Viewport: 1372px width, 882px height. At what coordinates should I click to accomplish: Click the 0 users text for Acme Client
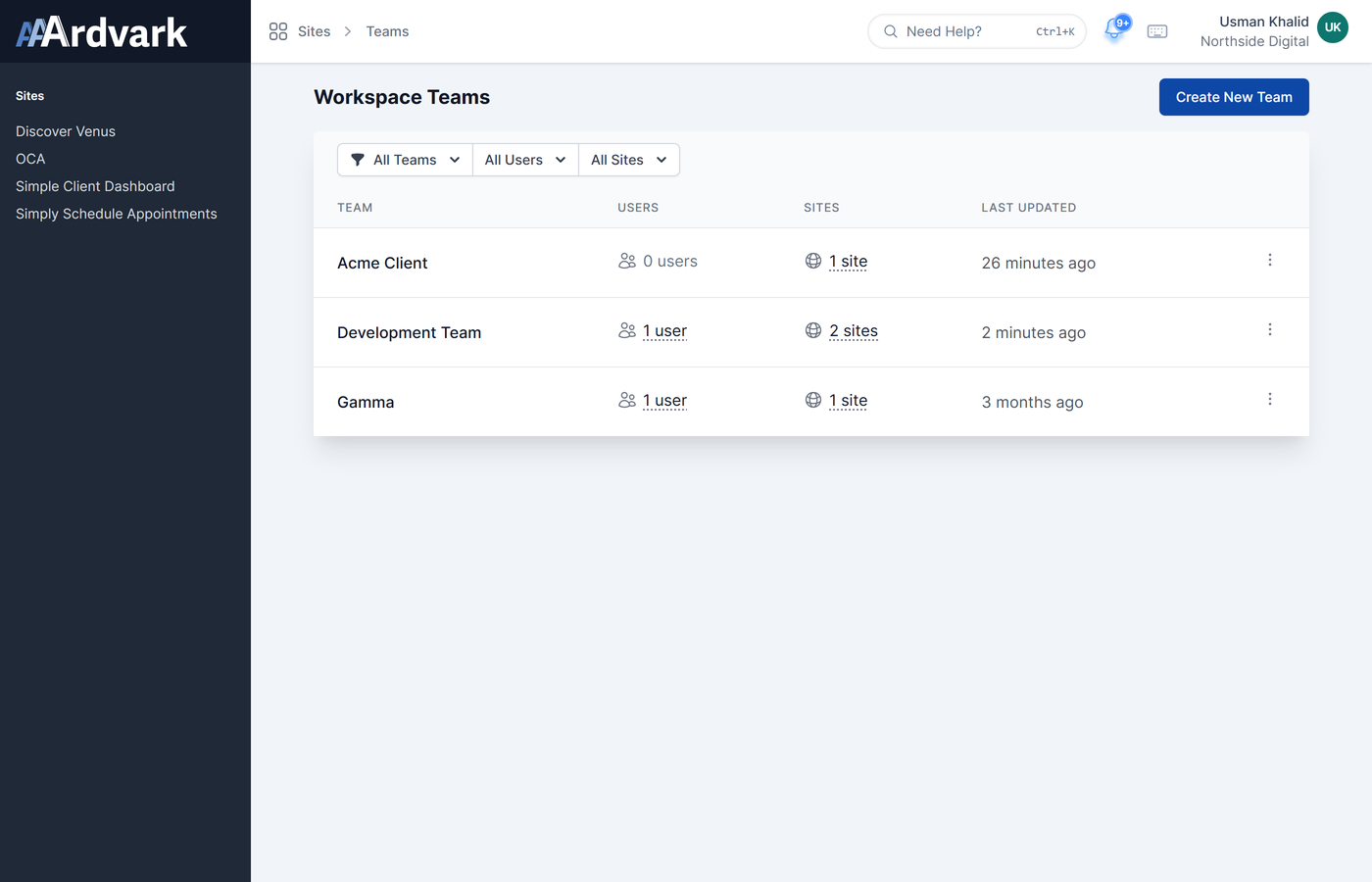point(670,261)
